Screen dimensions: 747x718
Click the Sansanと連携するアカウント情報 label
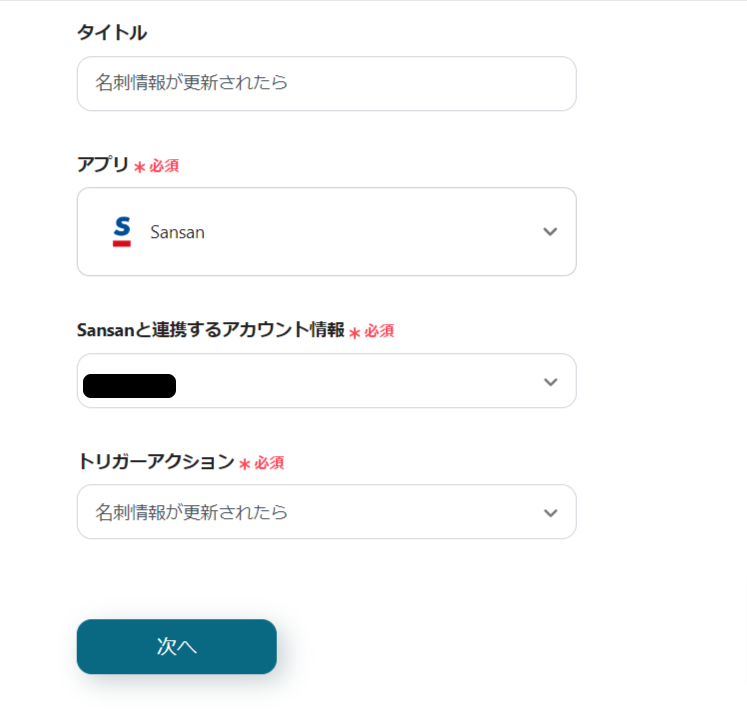(x=210, y=330)
